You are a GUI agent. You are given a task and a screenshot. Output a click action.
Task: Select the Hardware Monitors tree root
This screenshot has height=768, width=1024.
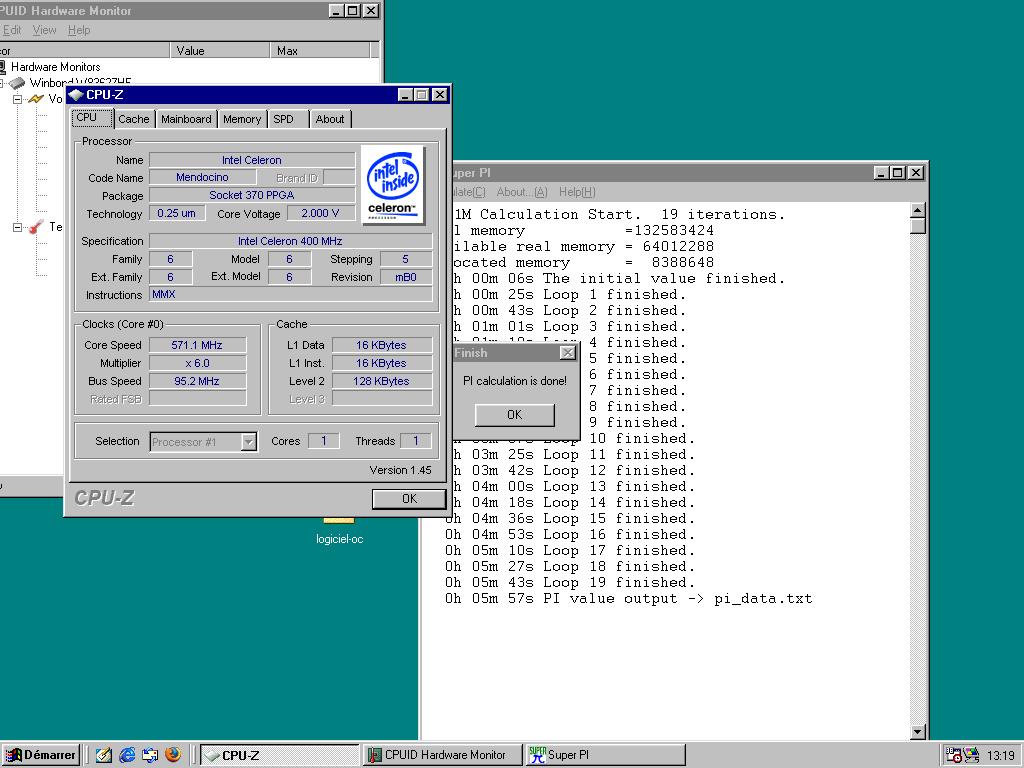click(56, 67)
